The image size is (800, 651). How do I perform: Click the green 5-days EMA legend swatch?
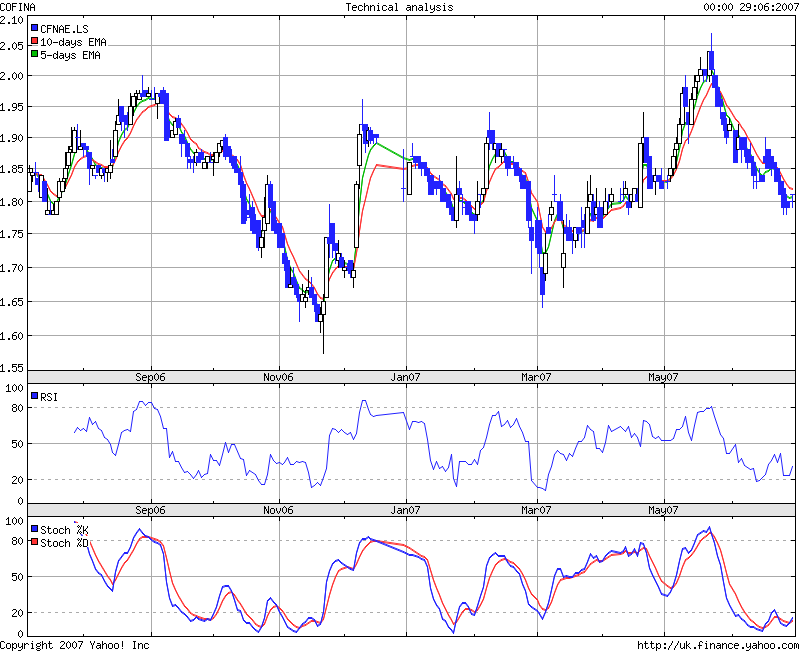coord(35,56)
